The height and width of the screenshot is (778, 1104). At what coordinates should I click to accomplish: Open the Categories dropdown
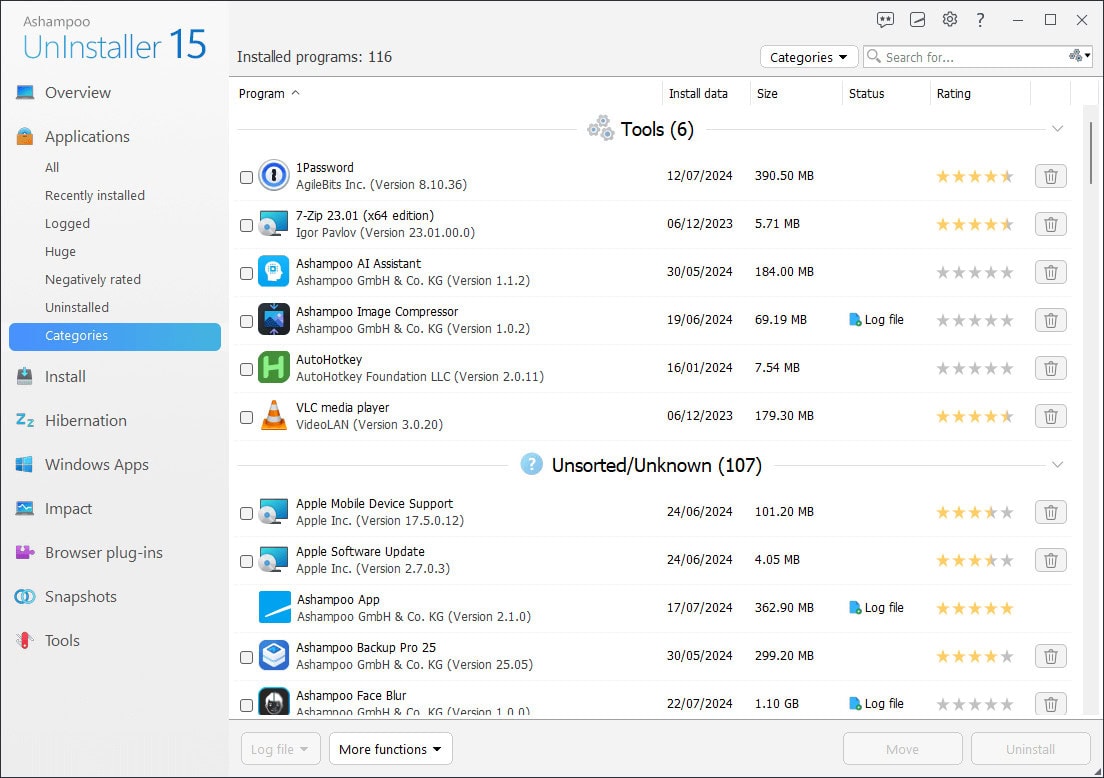809,57
